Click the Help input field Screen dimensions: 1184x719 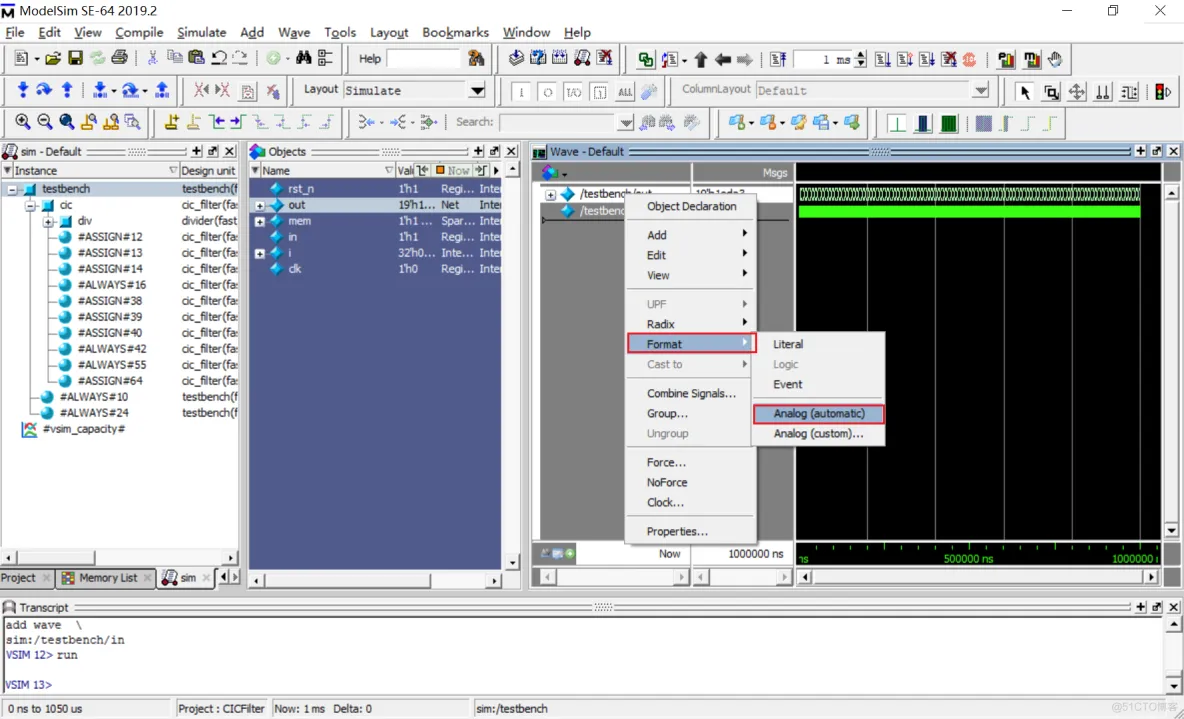click(x=424, y=59)
